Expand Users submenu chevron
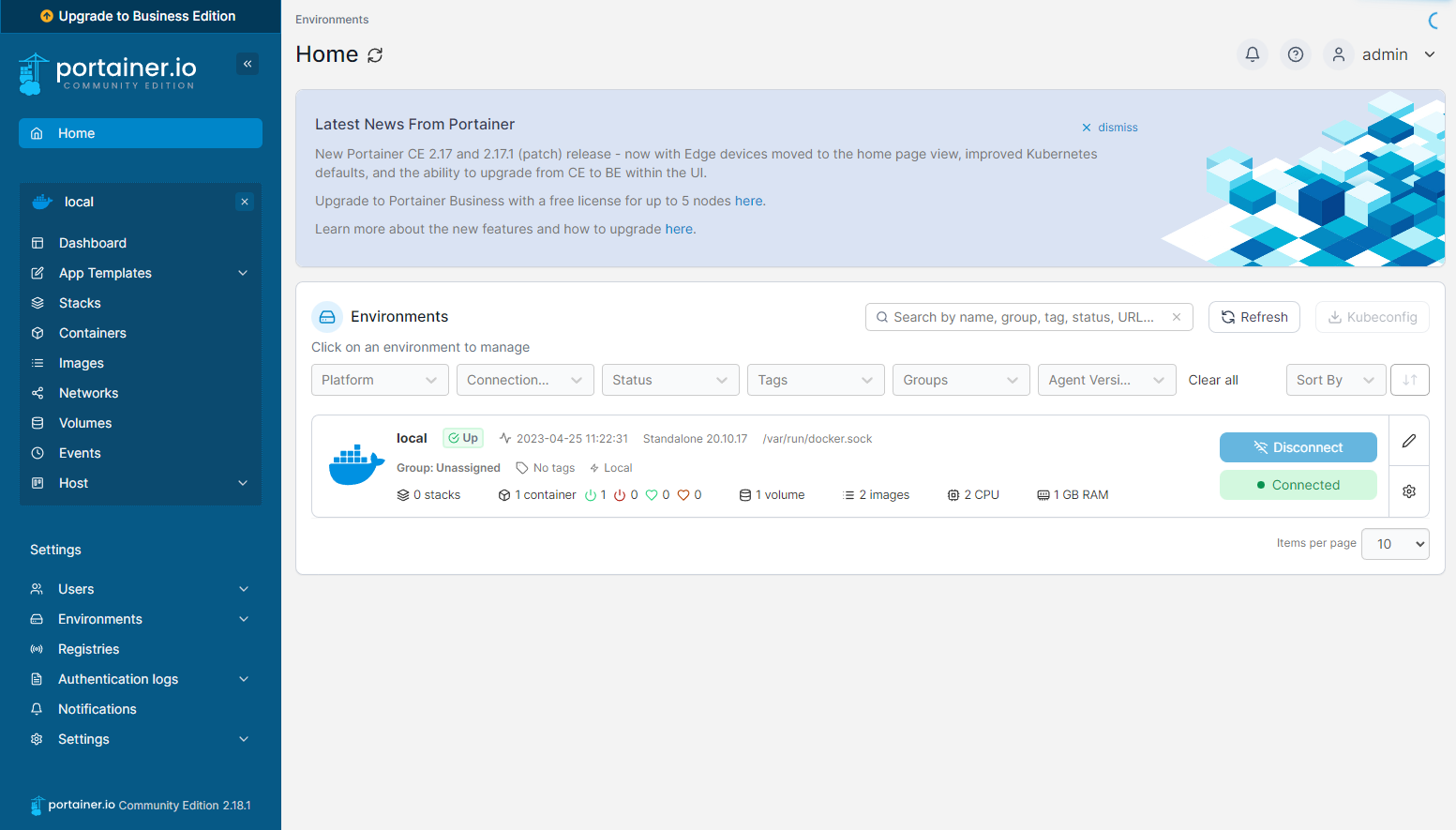Viewport: 1456px width, 830px height. tap(244, 589)
